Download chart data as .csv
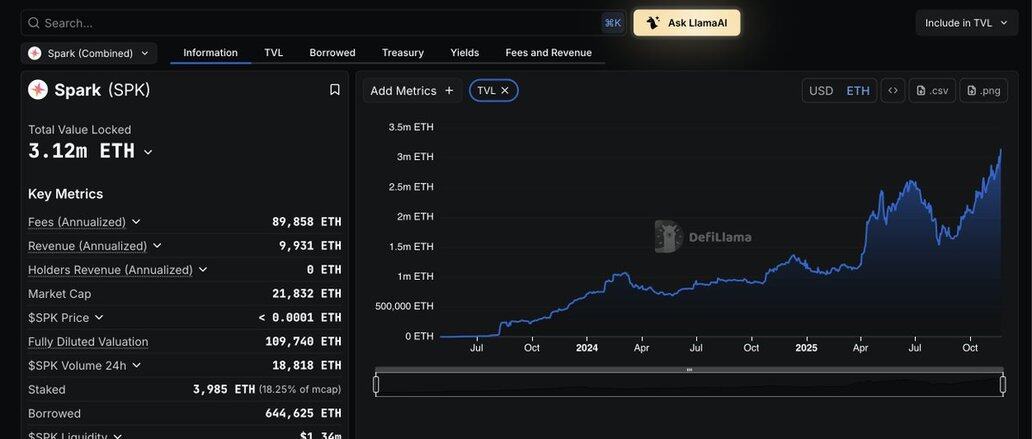The image size is (1032, 439). pos(932,91)
